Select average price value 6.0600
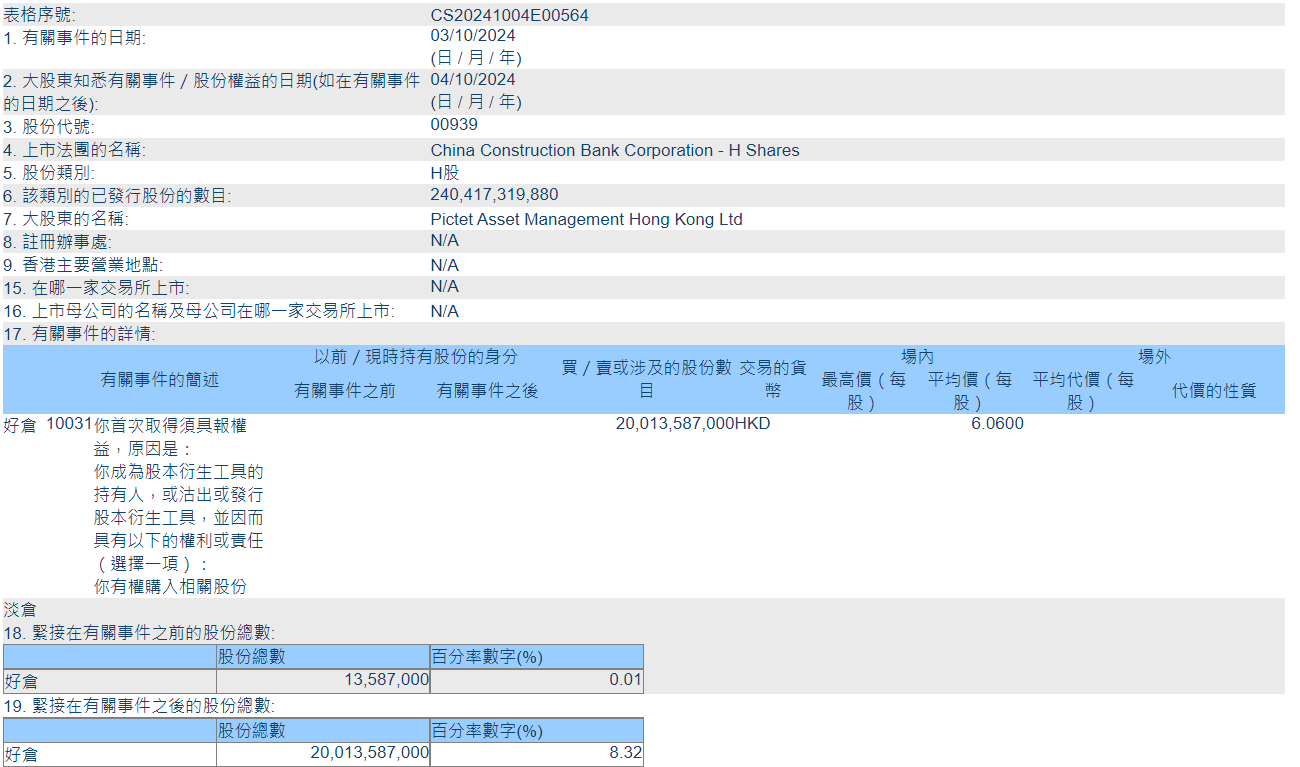The height and width of the screenshot is (767, 1300). pyautogui.click(x=998, y=424)
